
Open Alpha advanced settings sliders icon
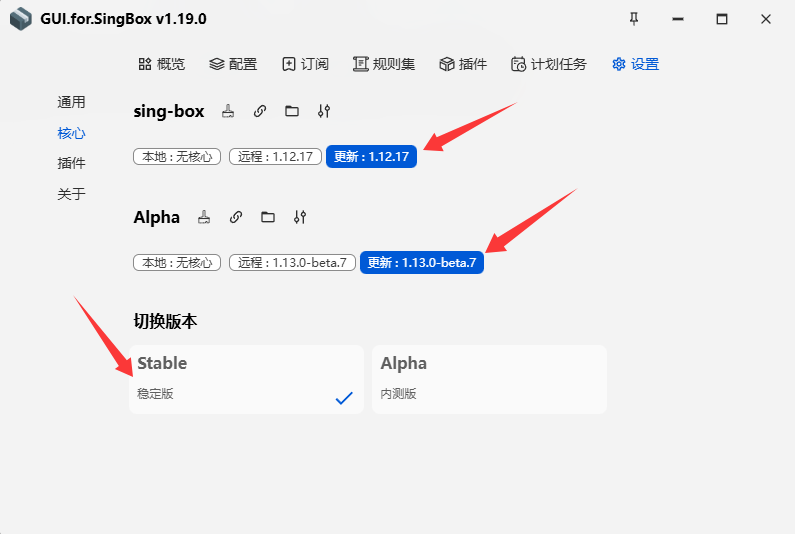300,217
